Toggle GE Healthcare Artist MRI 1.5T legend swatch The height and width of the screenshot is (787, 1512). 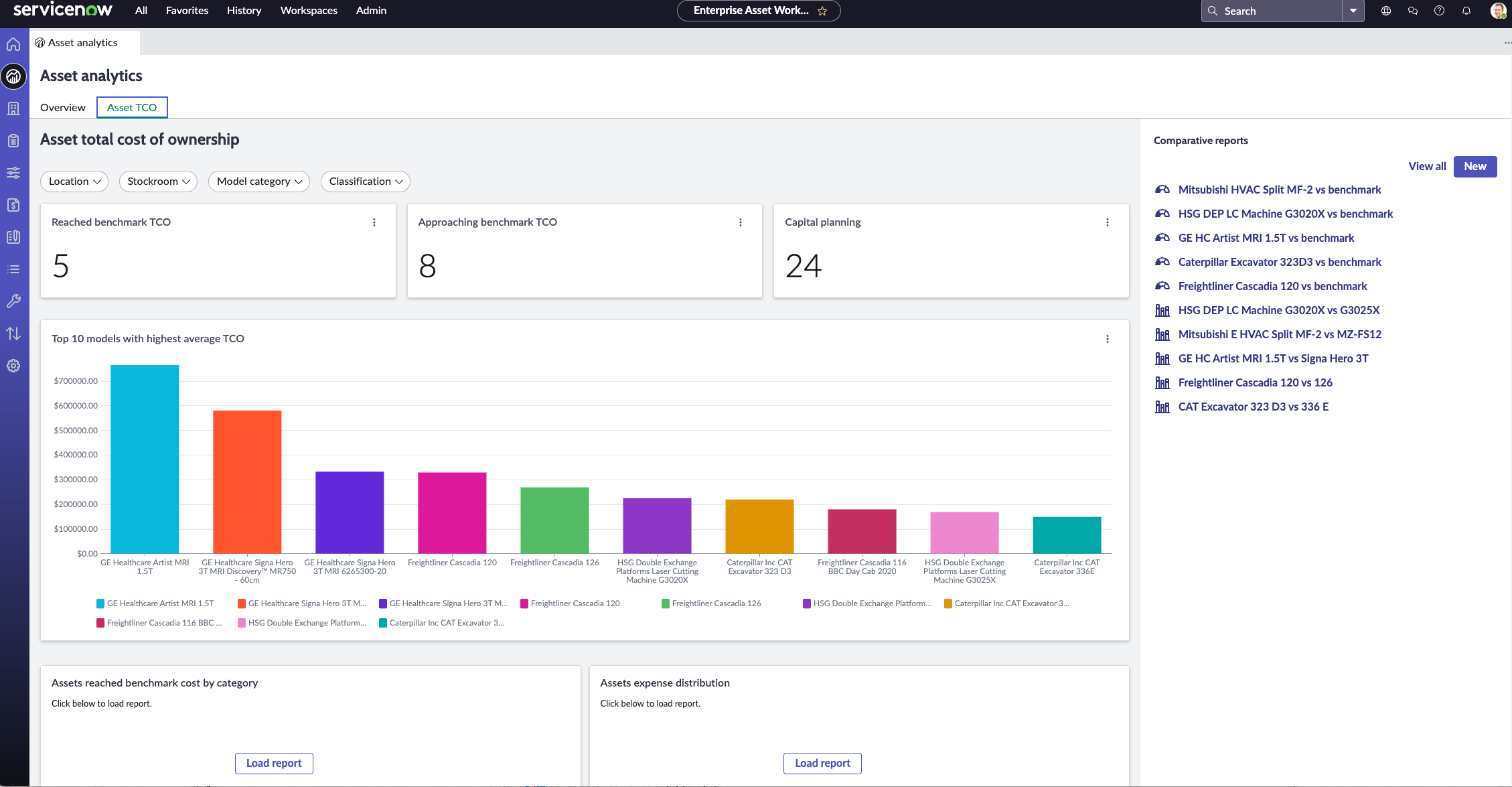[100, 604]
